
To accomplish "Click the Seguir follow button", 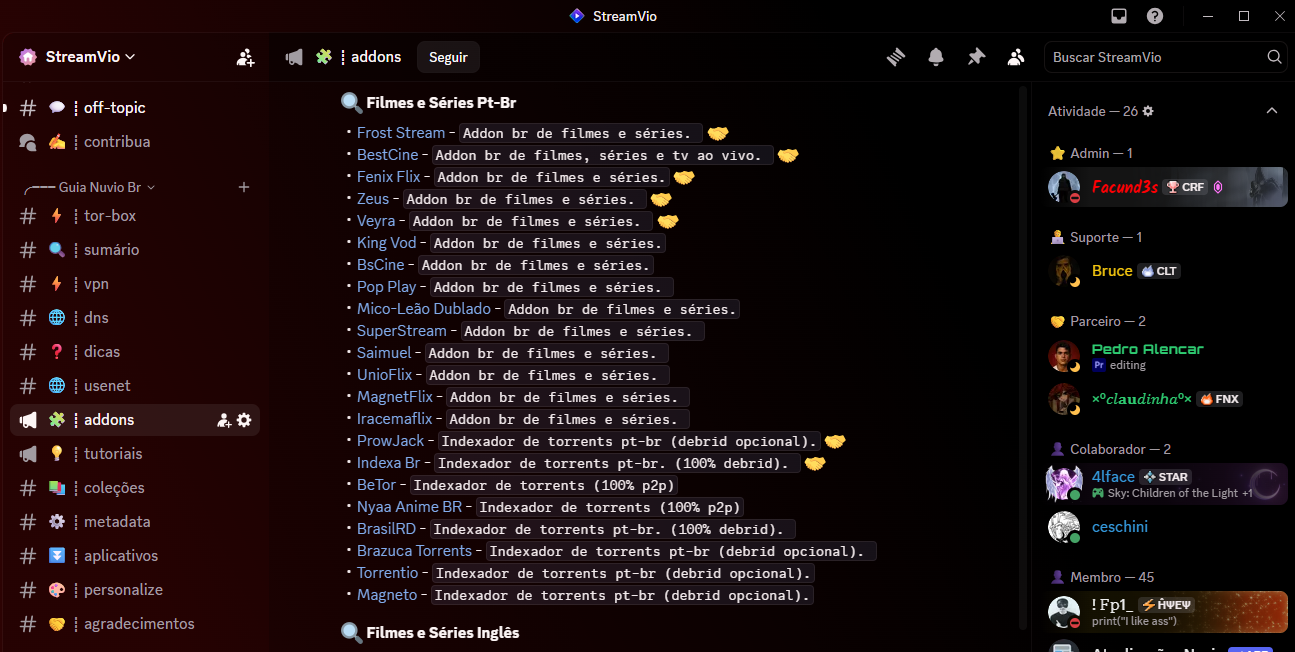I will (x=448, y=57).
